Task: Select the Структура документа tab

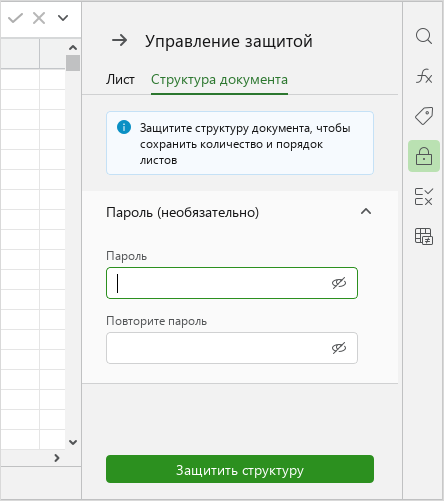Action: click(x=219, y=80)
